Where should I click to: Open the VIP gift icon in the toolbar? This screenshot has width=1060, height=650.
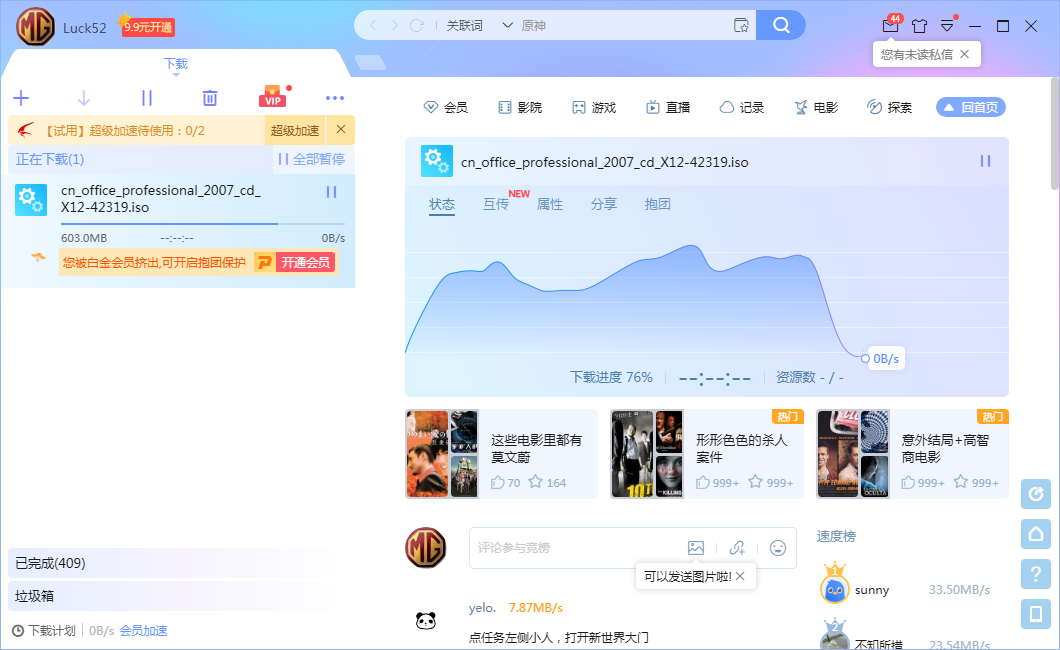[x=273, y=97]
